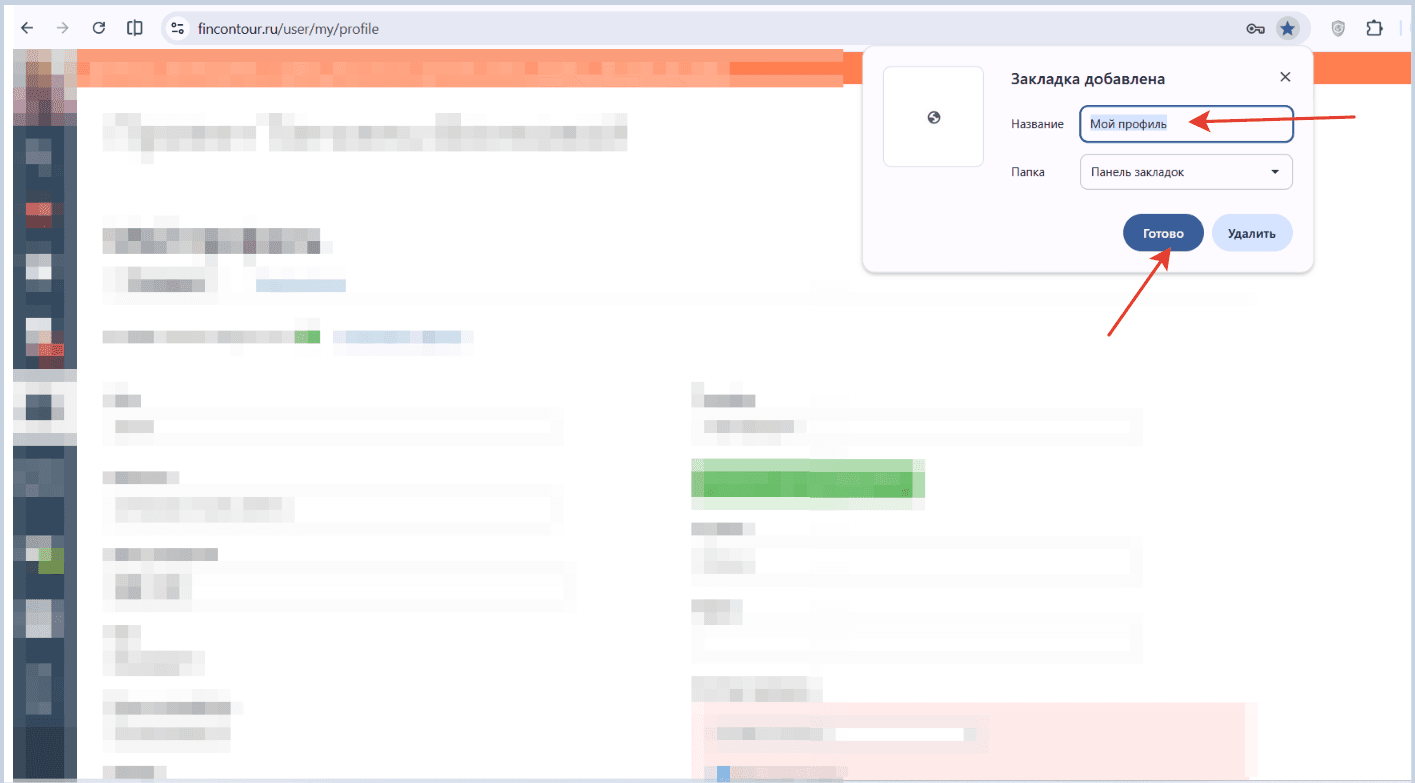Click the bookmark thumbnail preview
The height and width of the screenshot is (783, 1415).
(933, 117)
